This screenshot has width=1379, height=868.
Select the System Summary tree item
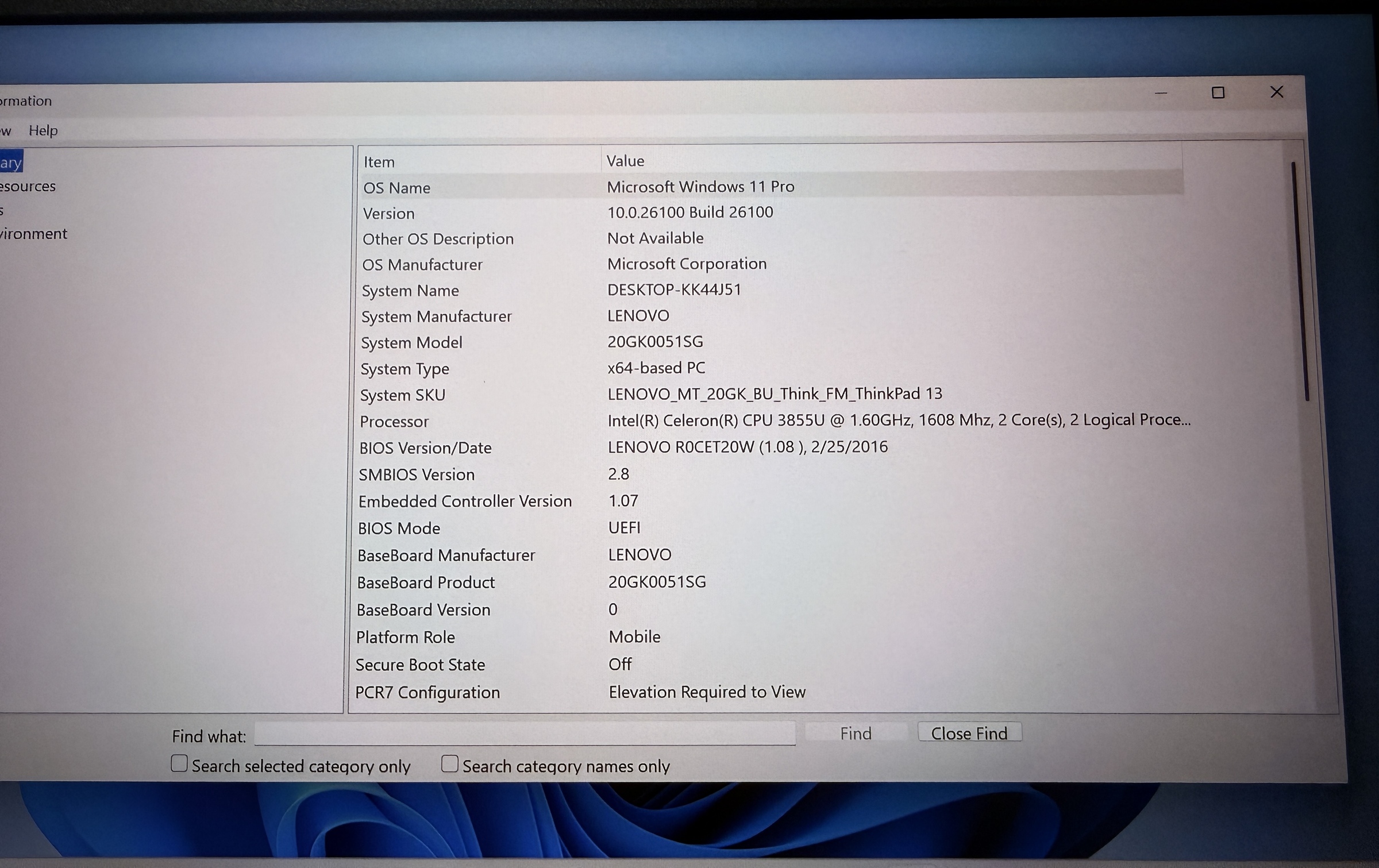click(x=11, y=163)
